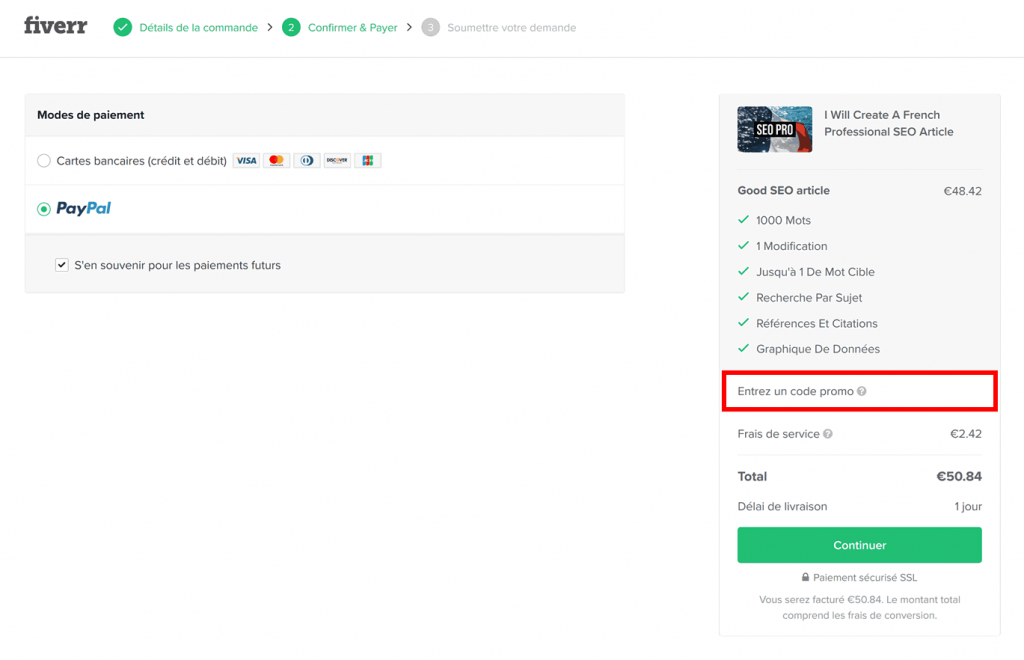Click the Discover card icon
The height and width of the screenshot is (660, 1024).
(336, 160)
